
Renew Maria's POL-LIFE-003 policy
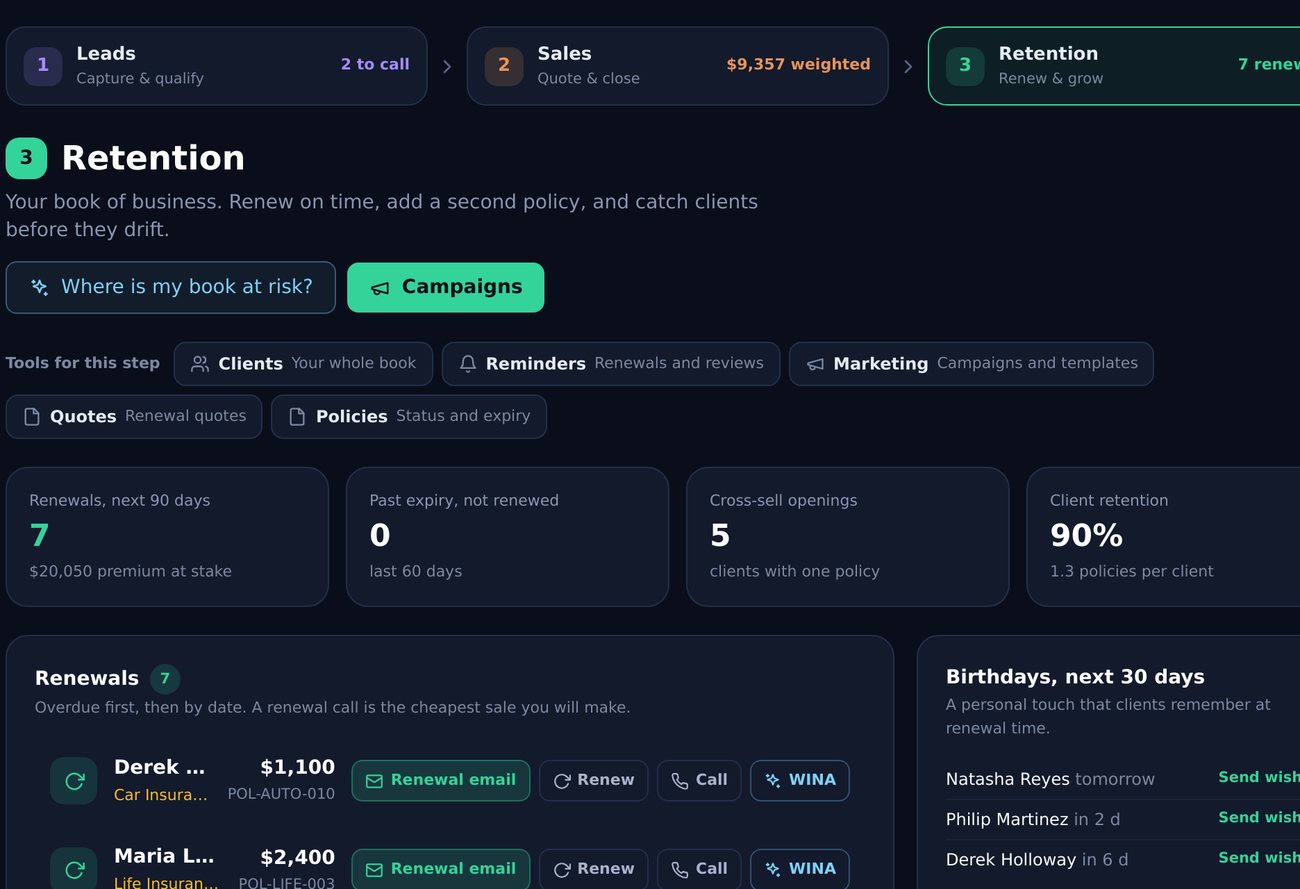pyautogui.click(x=594, y=870)
